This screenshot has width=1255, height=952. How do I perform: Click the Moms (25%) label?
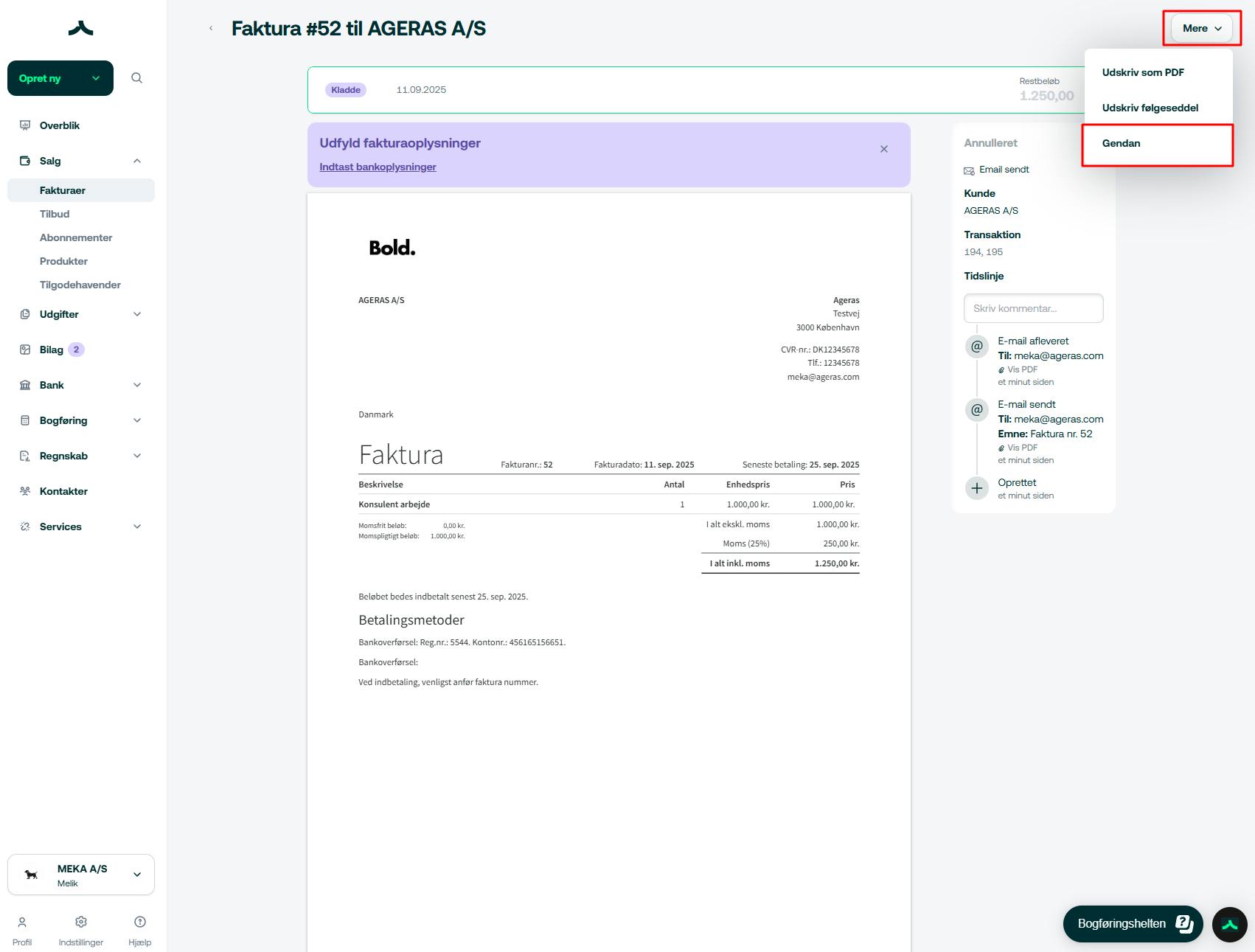click(x=746, y=543)
